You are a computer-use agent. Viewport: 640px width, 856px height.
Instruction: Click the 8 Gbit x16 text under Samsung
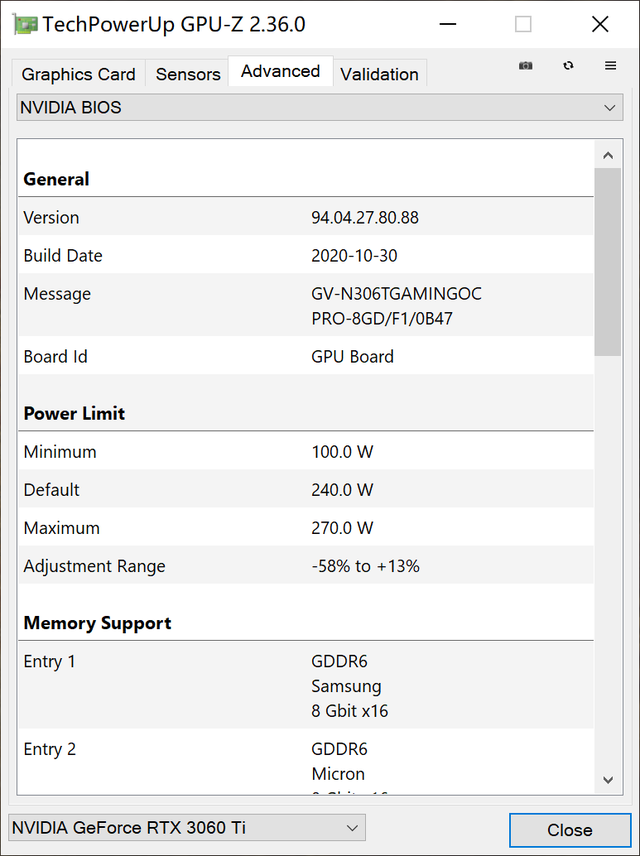pyautogui.click(x=349, y=711)
